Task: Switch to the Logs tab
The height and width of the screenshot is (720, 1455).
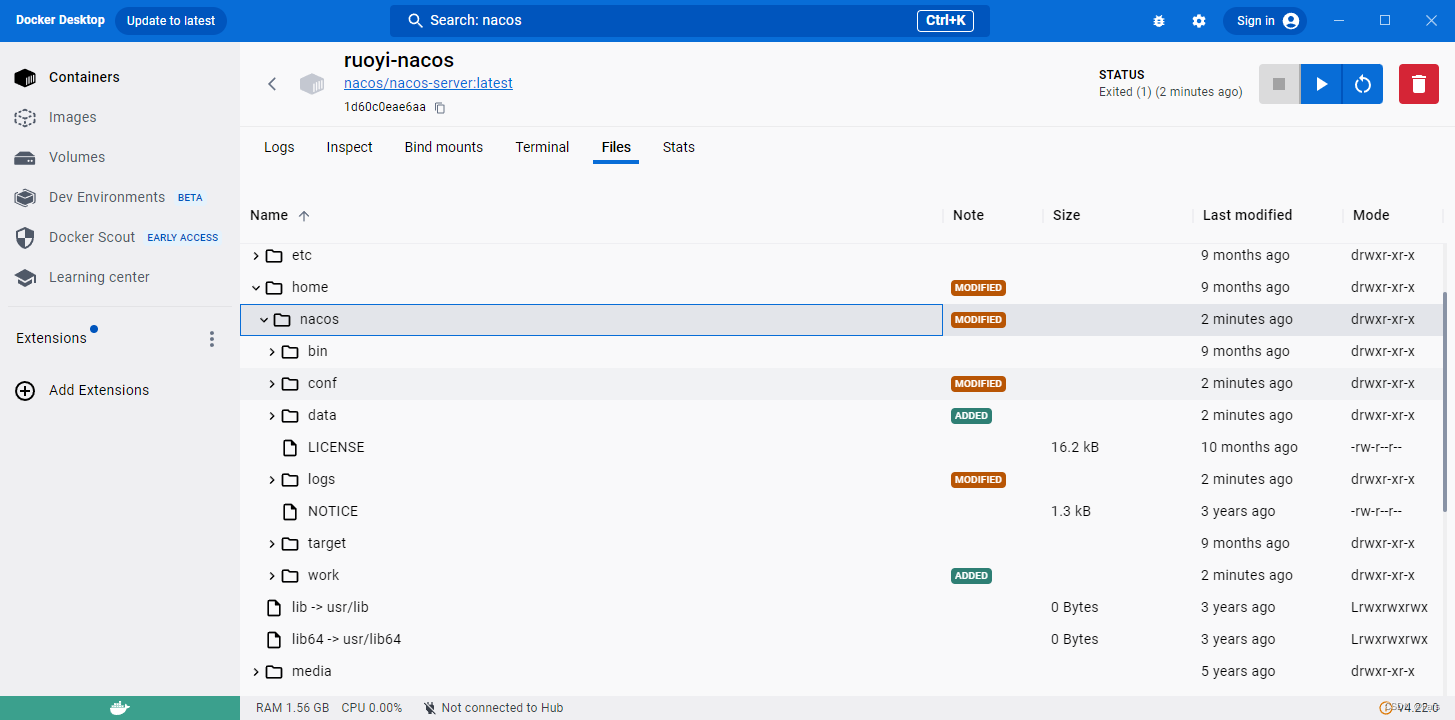Action: [x=278, y=147]
